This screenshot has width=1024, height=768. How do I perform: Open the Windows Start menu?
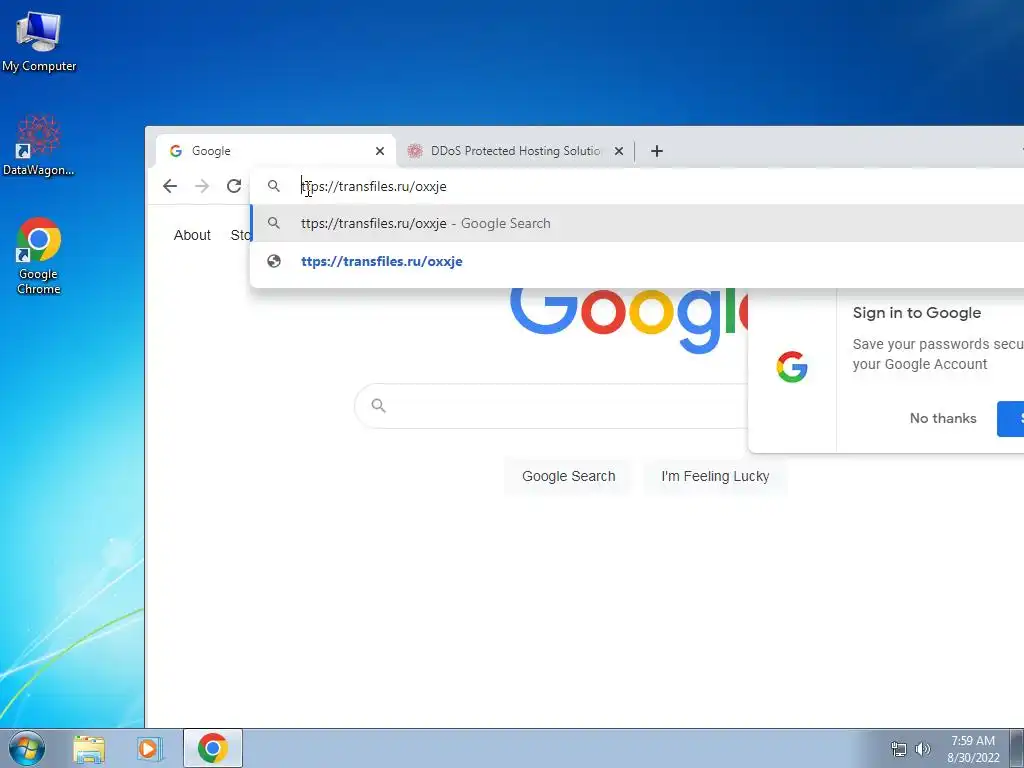[x=27, y=748]
